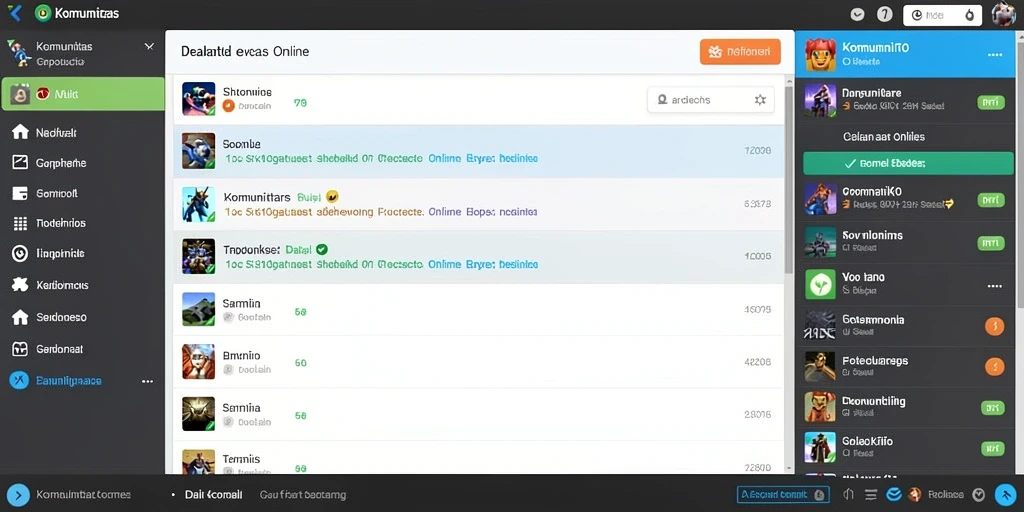Open the three-dot menu in KommnitO header
This screenshot has height=512, width=1024.
995,55
